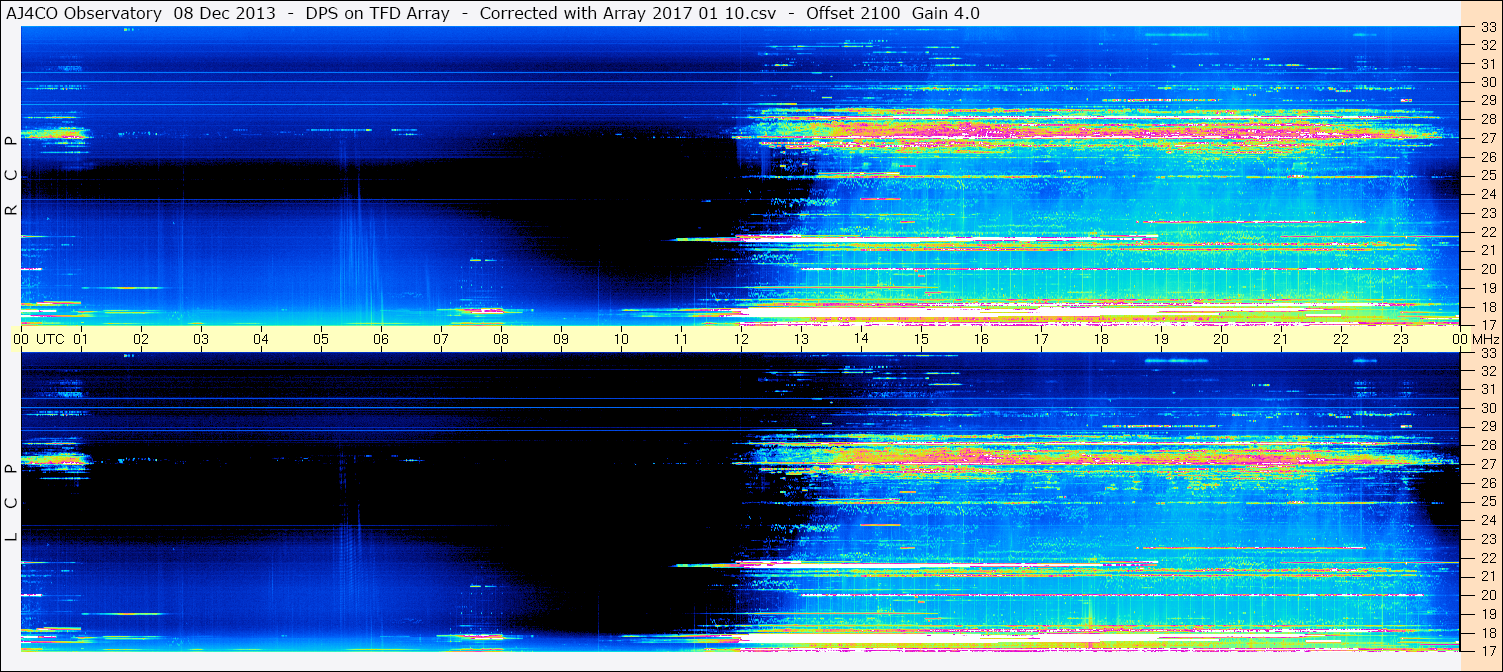Click the 15 hour label on UTC axis
The height and width of the screenshot is (672, 1503).
pyautogui.click(x=921, y=339)
